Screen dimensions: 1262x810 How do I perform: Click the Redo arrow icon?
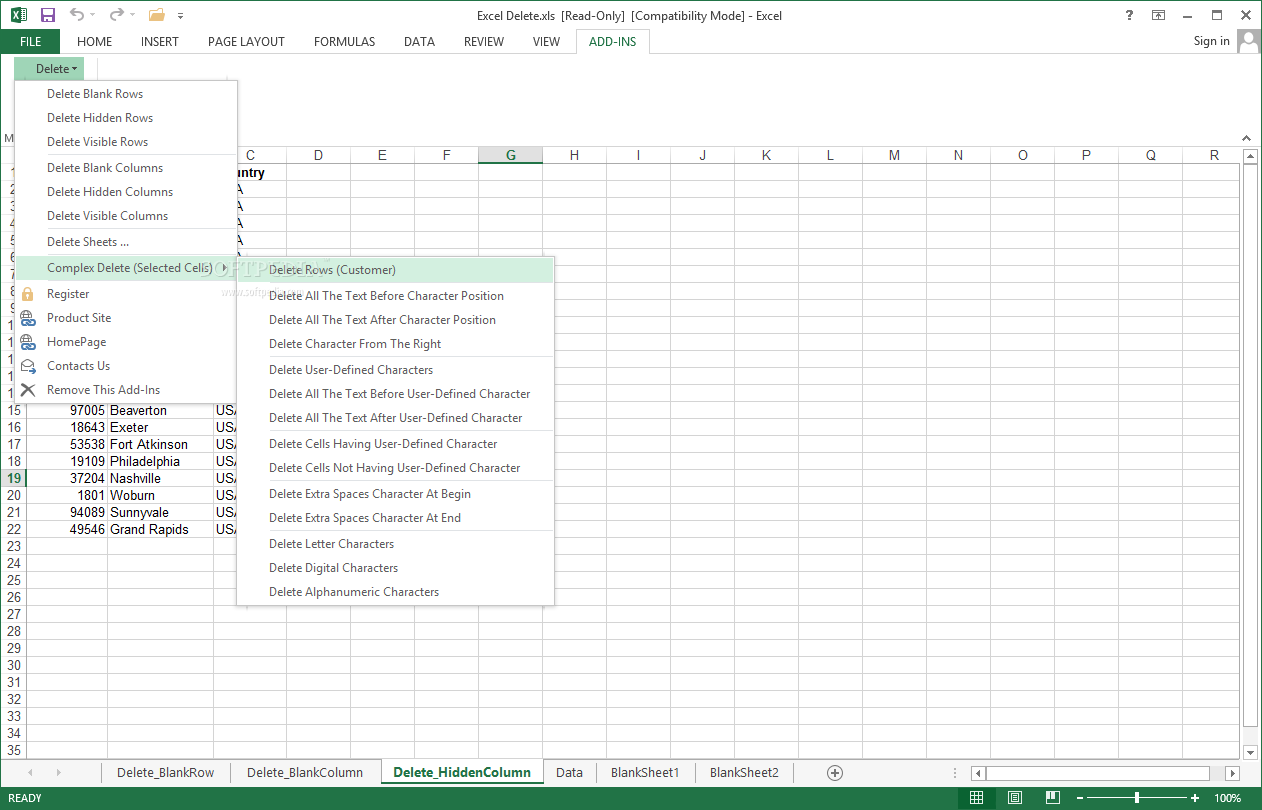coord(116,15)
